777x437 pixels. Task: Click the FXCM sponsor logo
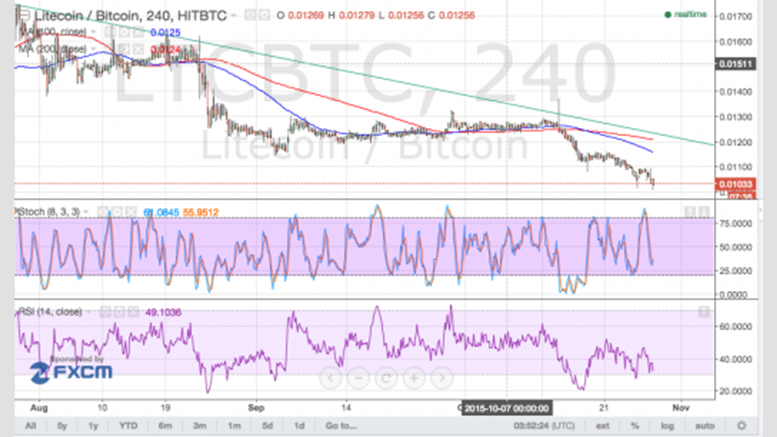71,370
